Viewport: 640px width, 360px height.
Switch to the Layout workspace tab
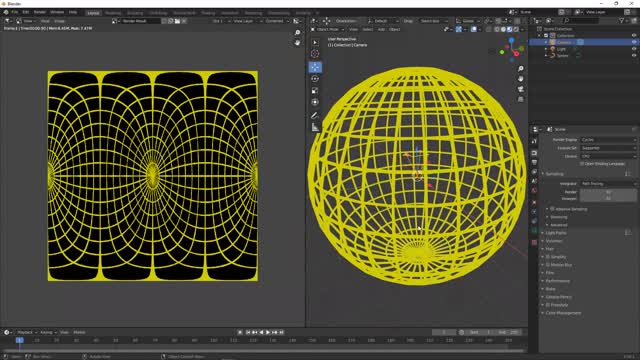pos(93,13)
